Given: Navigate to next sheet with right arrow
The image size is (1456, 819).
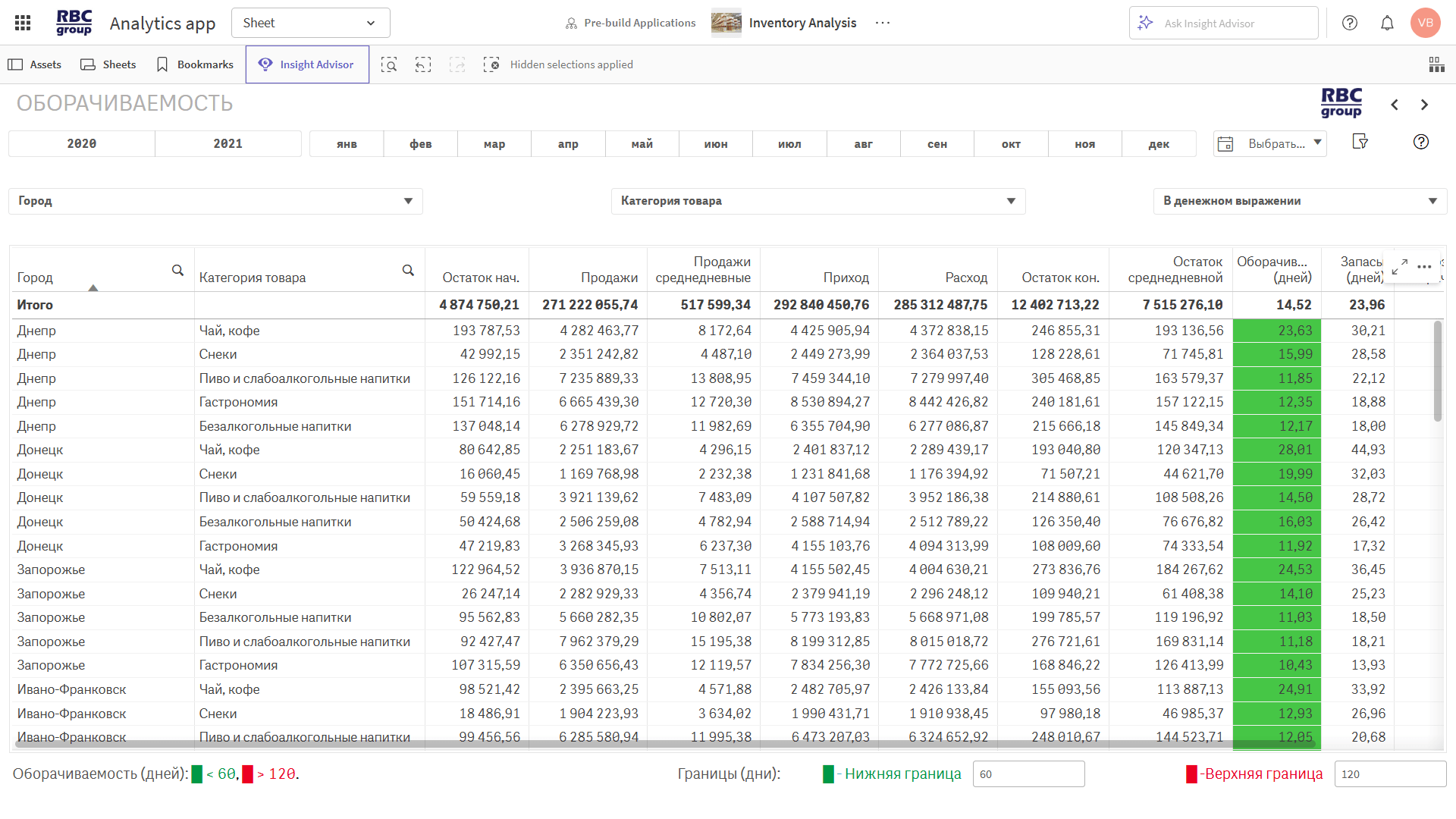Looking at the screenshot, I should click(1424, 105).
